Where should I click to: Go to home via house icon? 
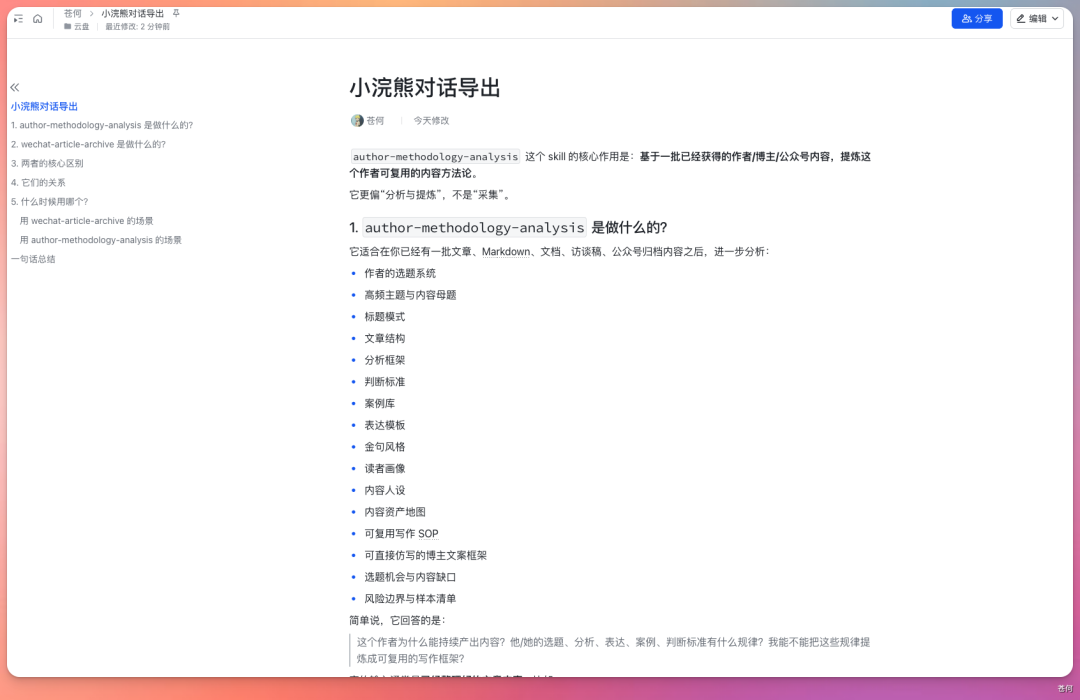38,19
